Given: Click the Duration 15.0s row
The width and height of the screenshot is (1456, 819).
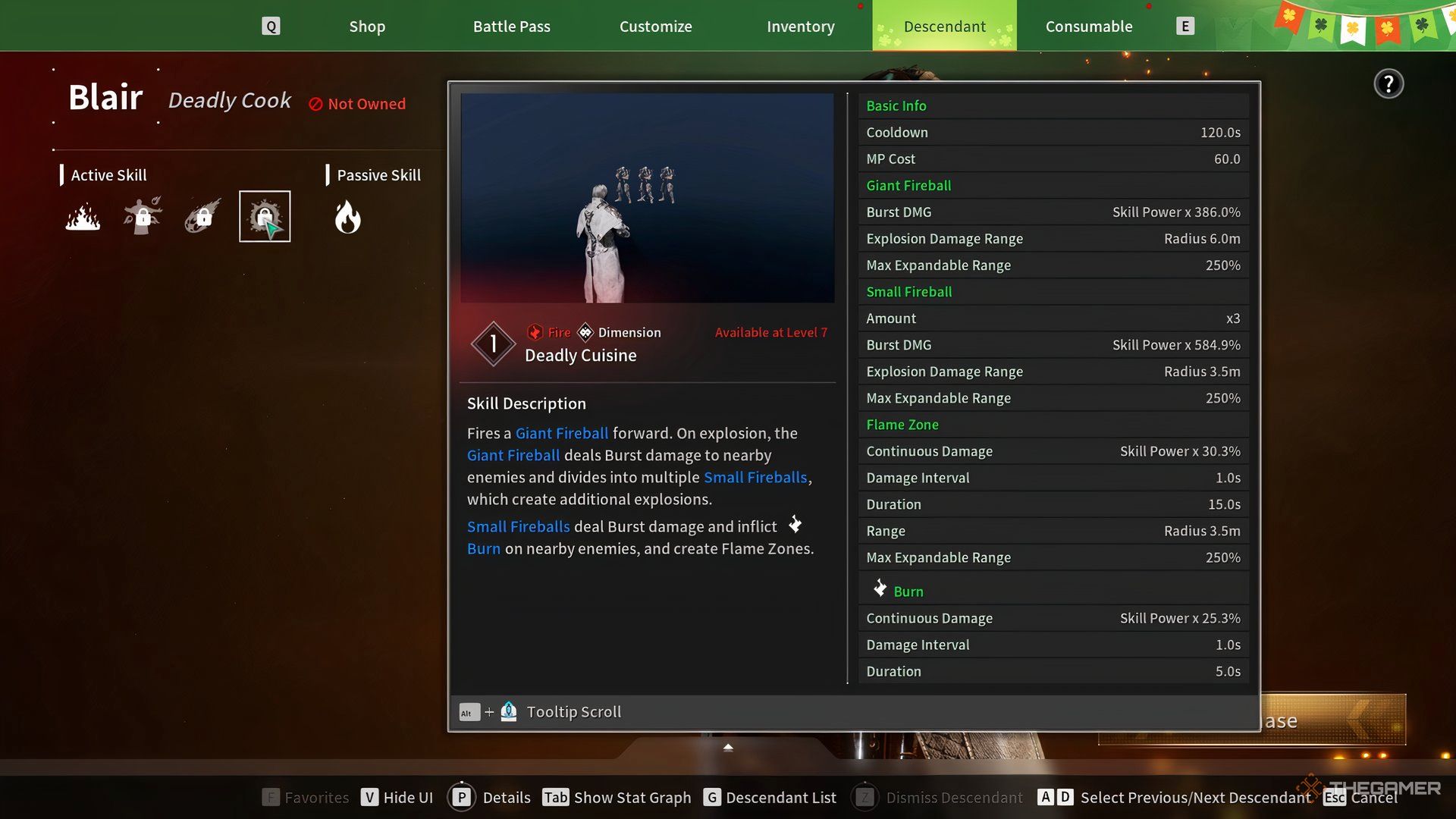Looking at the screenshot, I should pos(1053,504).
